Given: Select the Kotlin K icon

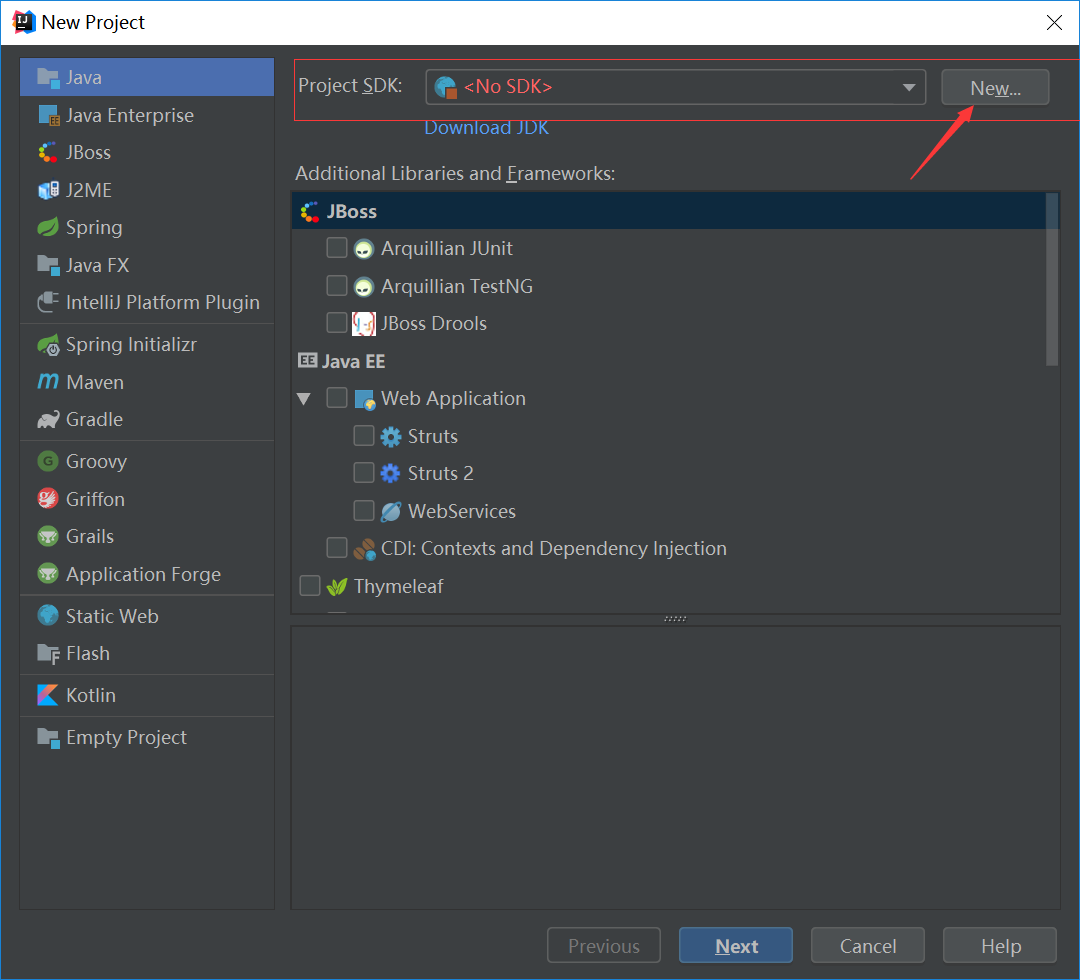Looking at the screenshot, I should coord(48,696).
